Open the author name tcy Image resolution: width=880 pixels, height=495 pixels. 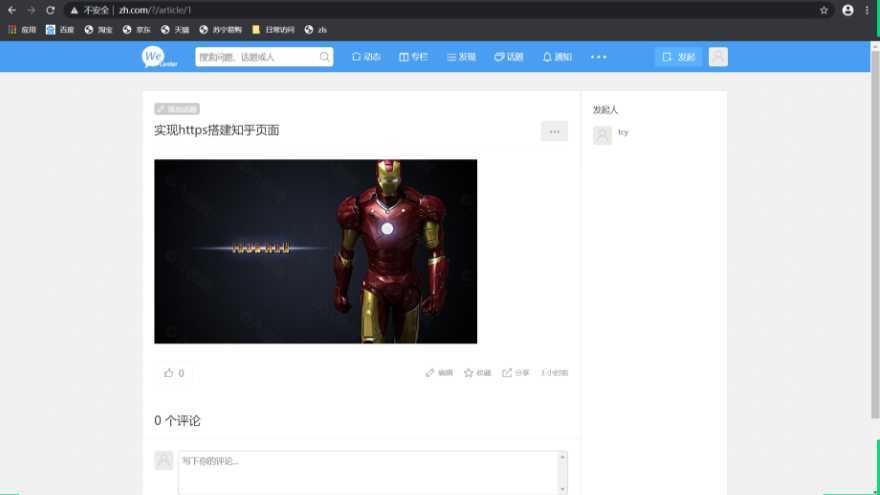click(x=623, y=132)
